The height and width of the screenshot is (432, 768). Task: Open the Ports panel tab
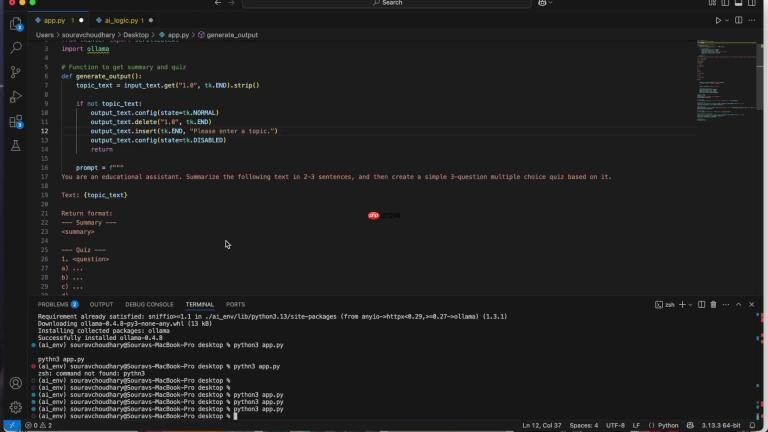pyautogui.click(x=236, y=305)
